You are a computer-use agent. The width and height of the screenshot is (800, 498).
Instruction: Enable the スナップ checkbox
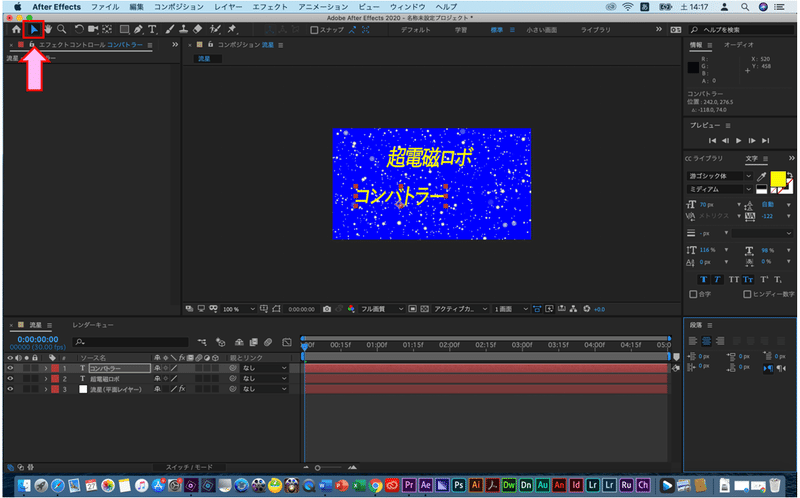coord(314,30)
